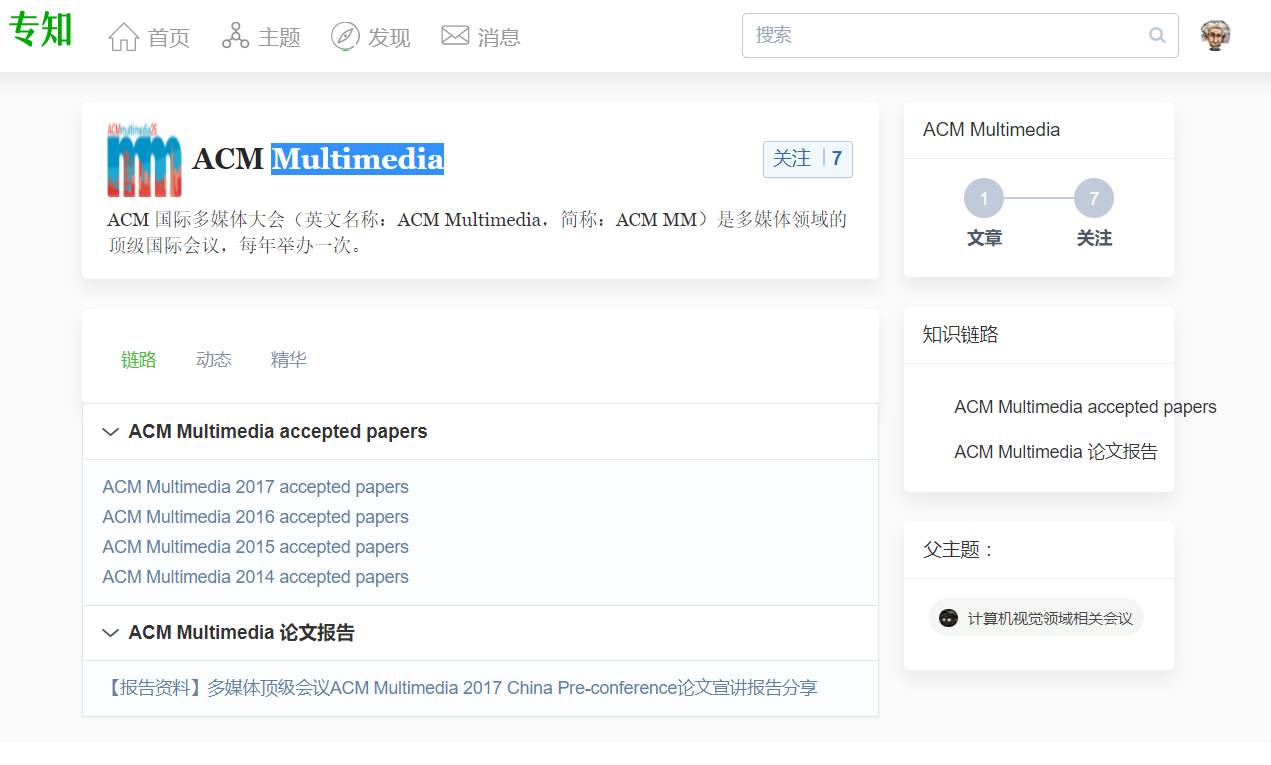Image resolution: width=1271 pixels, height=765 pixels.
Task: Click the ACM Multimedia conference logo
Action: (x=145, y=159)
